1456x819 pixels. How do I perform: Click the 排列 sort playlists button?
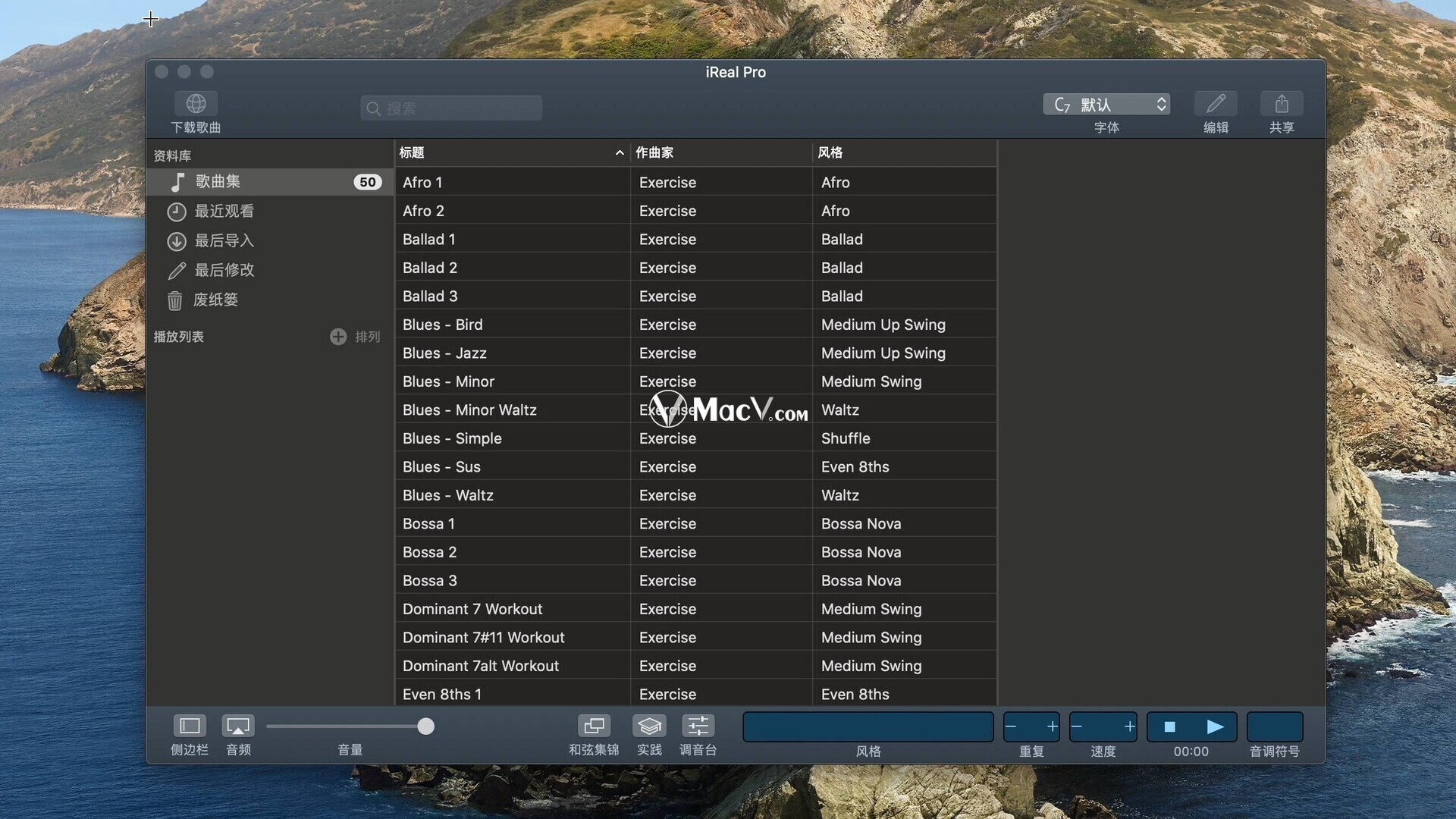(x=368, y=337)
